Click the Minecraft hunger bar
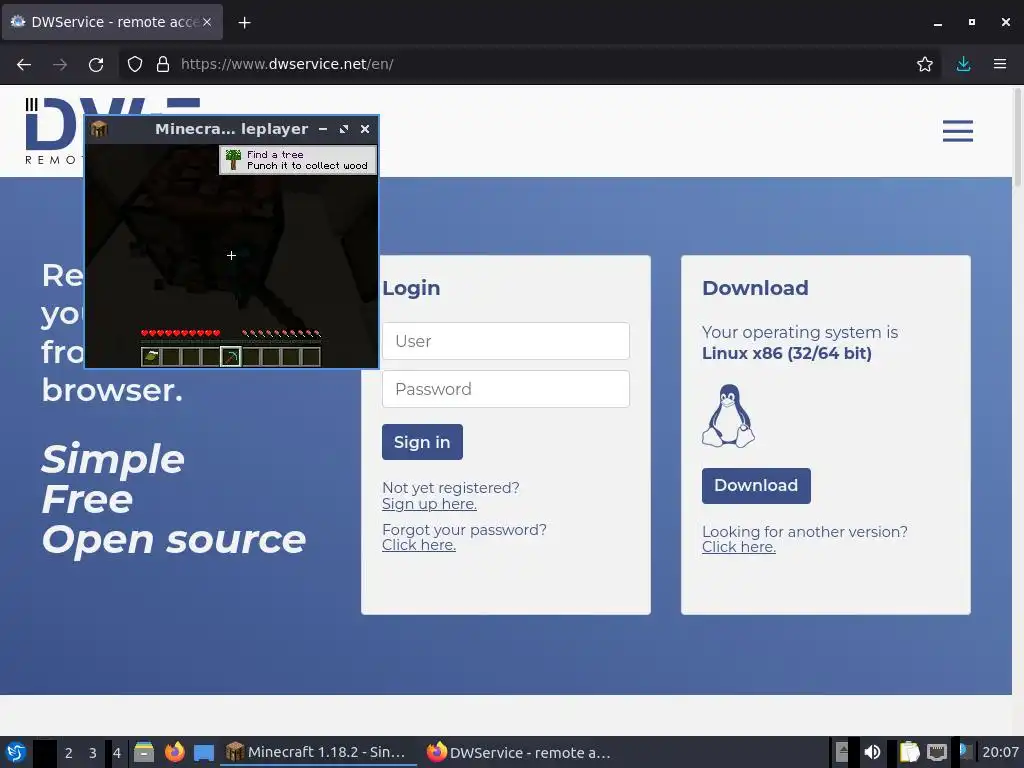This screenshot has height=768, width=1024. [x=281, y=333]
